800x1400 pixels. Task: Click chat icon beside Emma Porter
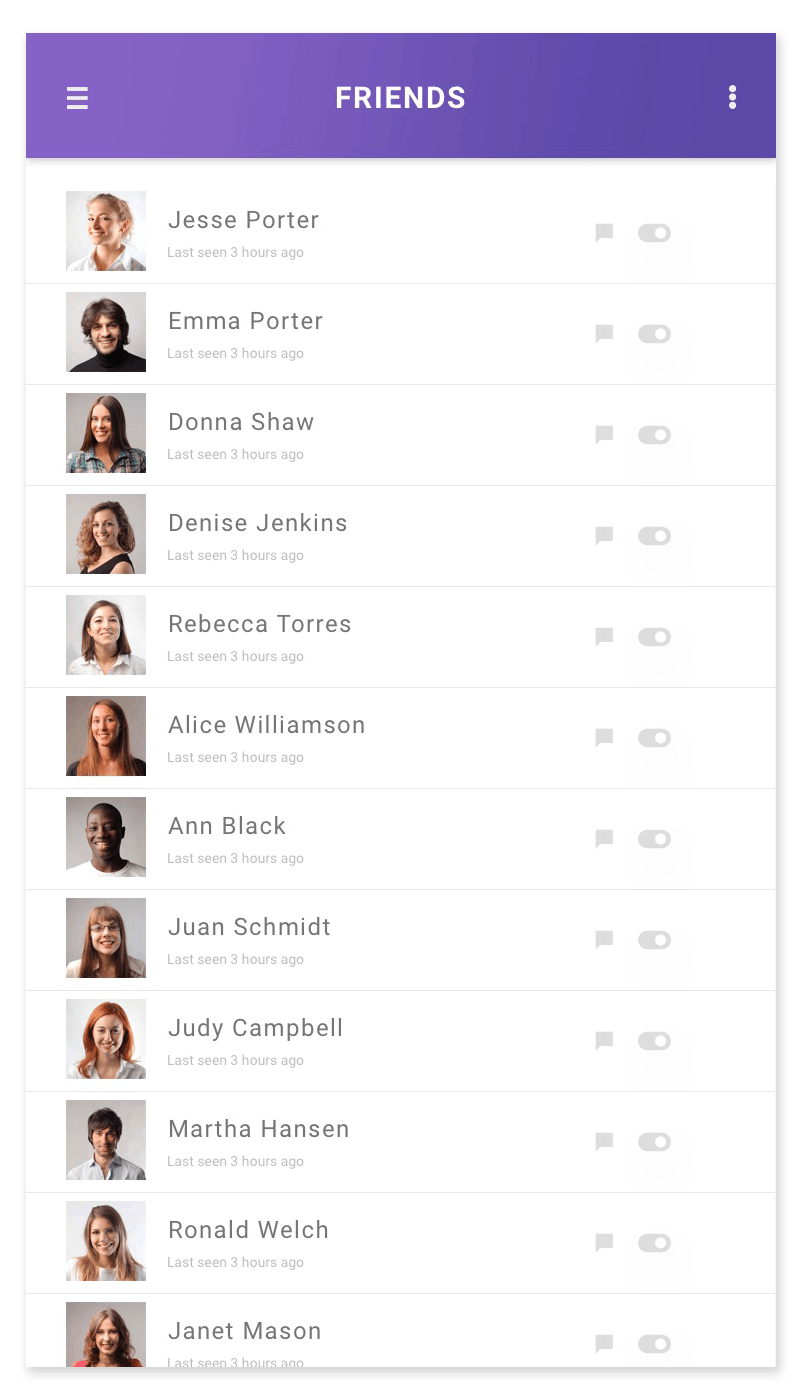[x=604, y=334]
